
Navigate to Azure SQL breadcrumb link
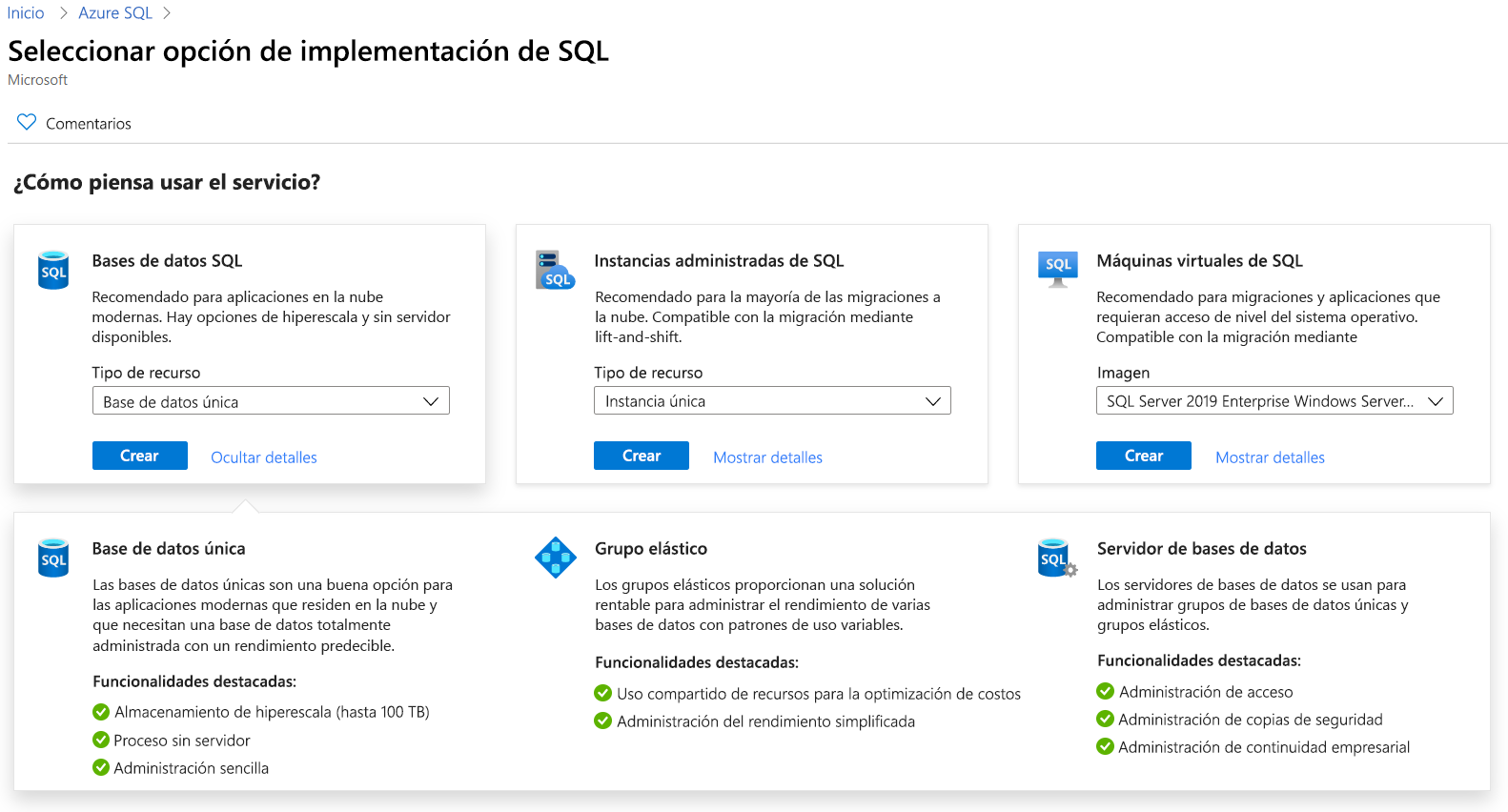coord(115,12)
